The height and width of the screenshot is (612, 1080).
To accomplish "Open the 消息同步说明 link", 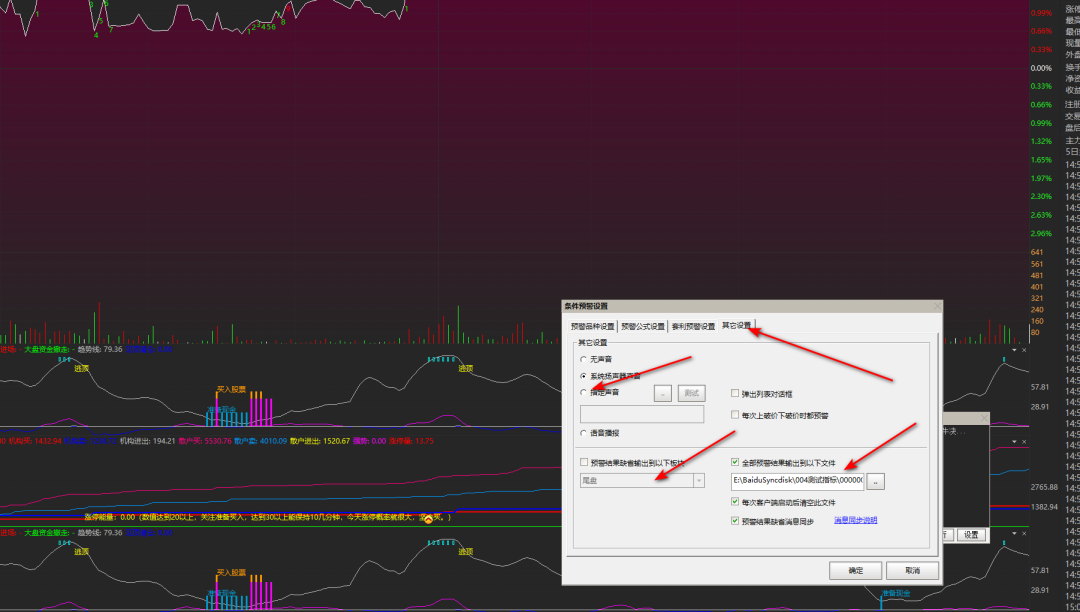I will [855, 520].
